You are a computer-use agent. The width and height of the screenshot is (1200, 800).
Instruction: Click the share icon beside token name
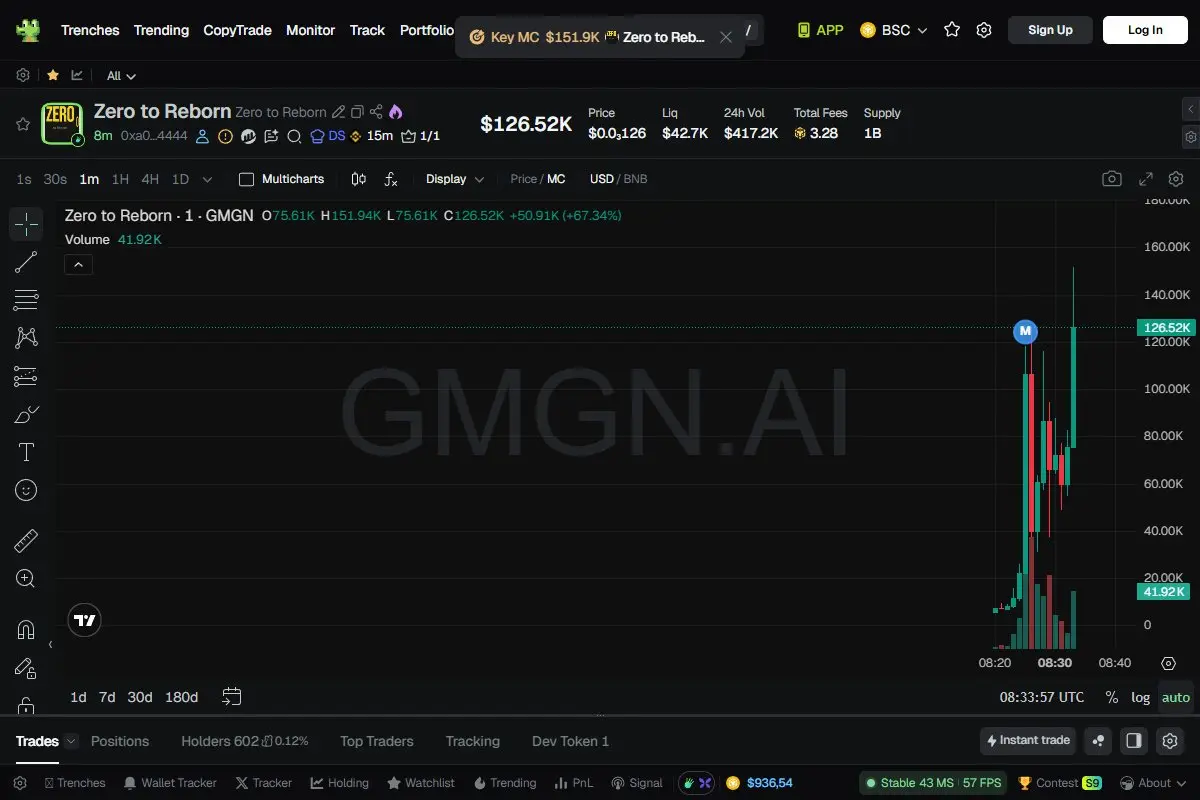[376, 112]
